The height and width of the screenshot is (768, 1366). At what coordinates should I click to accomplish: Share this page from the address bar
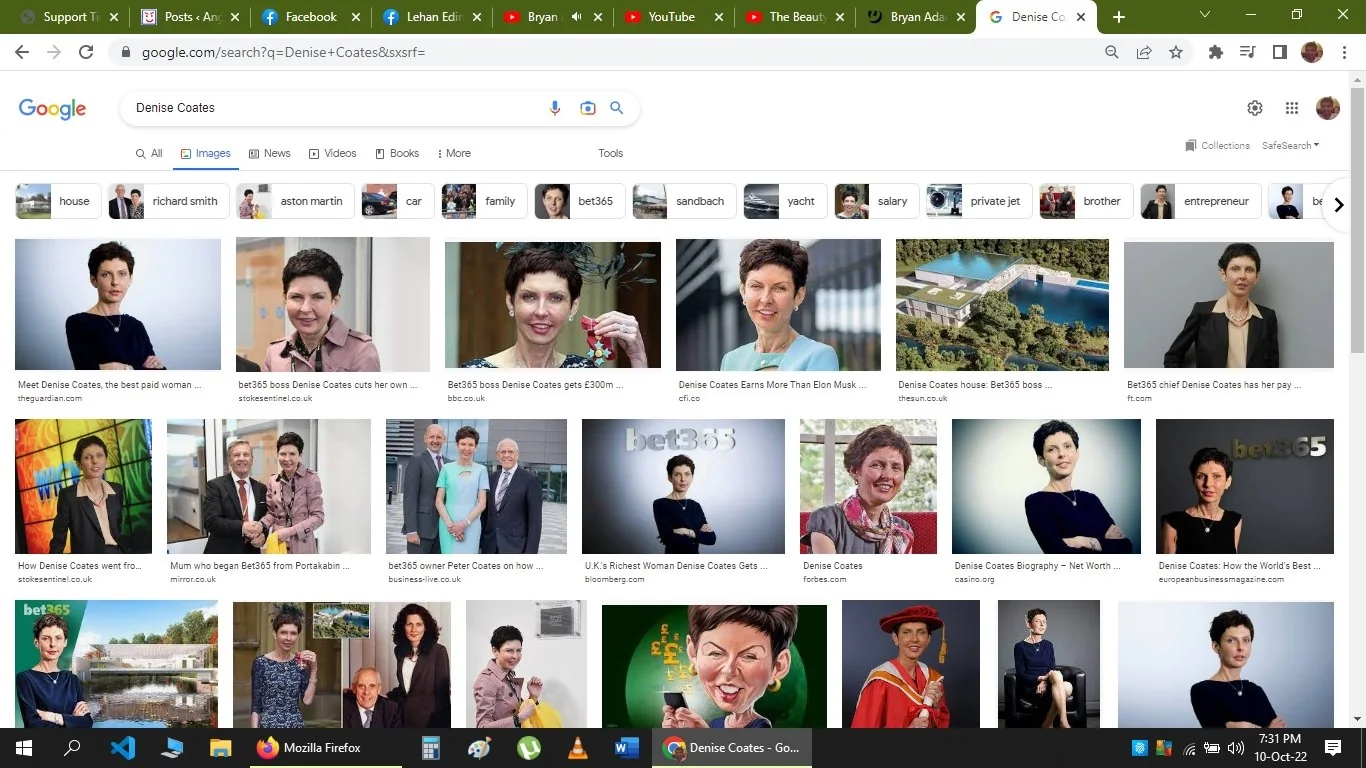pyautogui.click(x=1144, y=52)
